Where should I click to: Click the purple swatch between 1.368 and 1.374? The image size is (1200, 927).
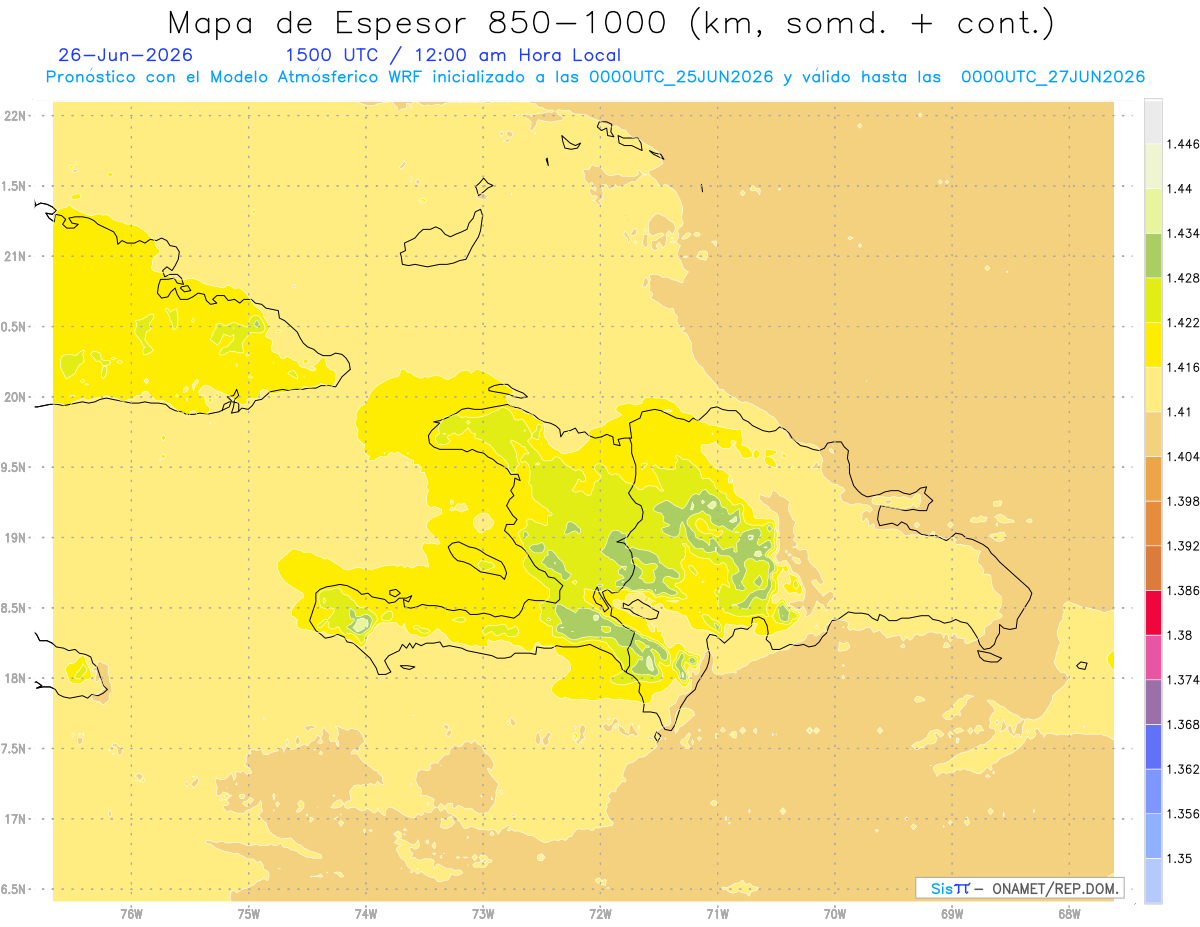pyautogui.click(x=1153, y=701)
